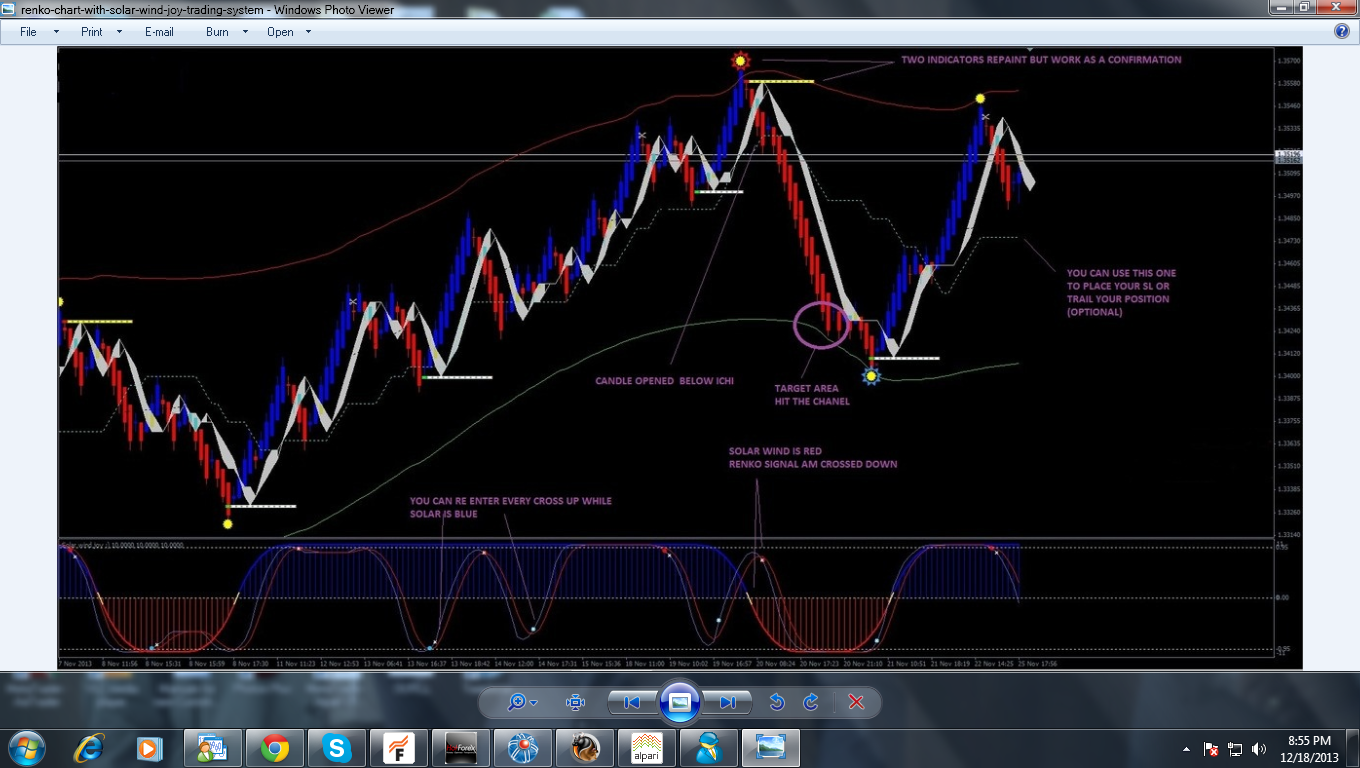This screenshot has height=768, width=1360.
Task: Delete the picture with red X
Action: pyautogui.click(x=856, y=702)
